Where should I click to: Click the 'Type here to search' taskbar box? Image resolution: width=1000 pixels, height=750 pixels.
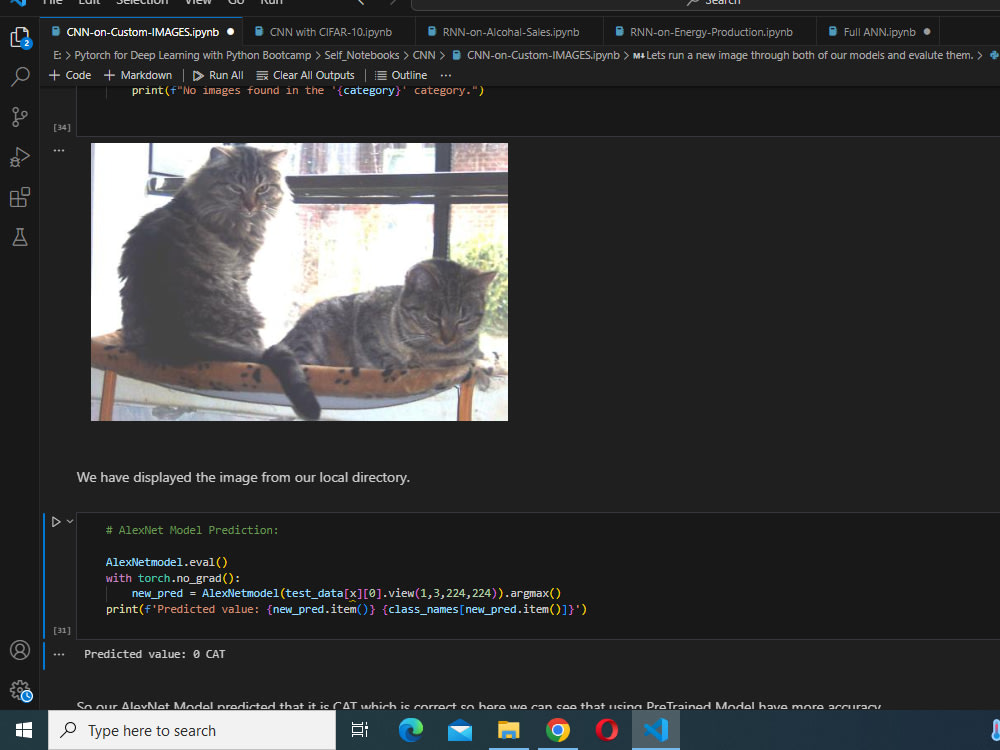(x=192, y=730)
